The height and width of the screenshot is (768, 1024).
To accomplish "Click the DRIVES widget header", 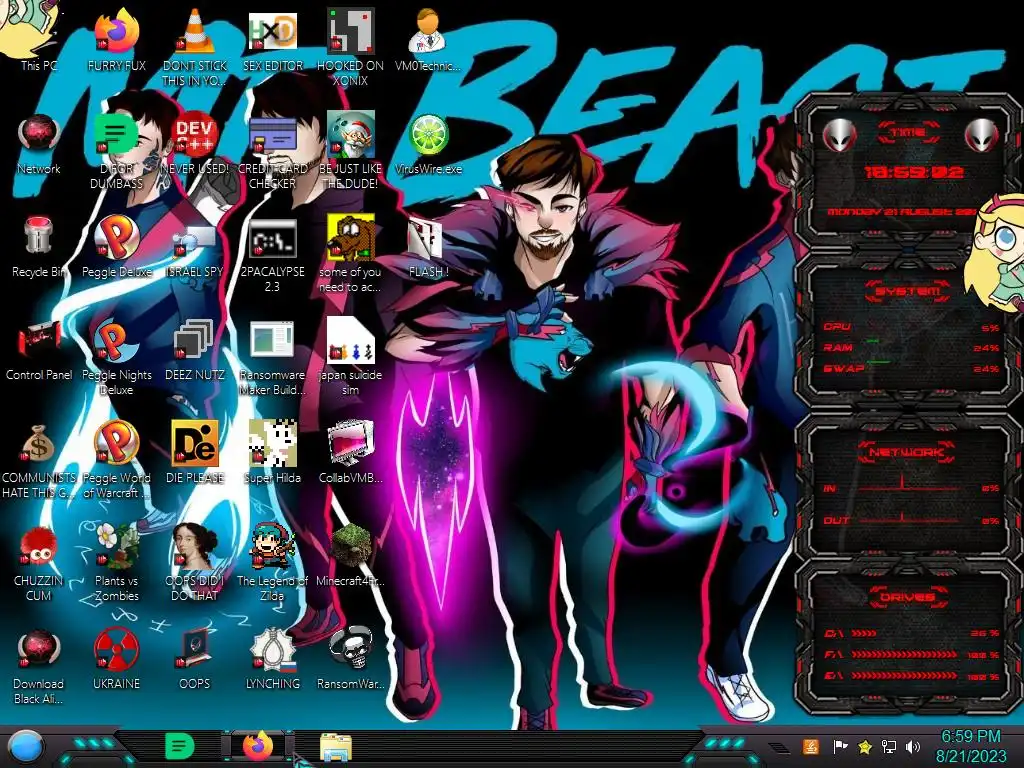I will tap(908, 597).
